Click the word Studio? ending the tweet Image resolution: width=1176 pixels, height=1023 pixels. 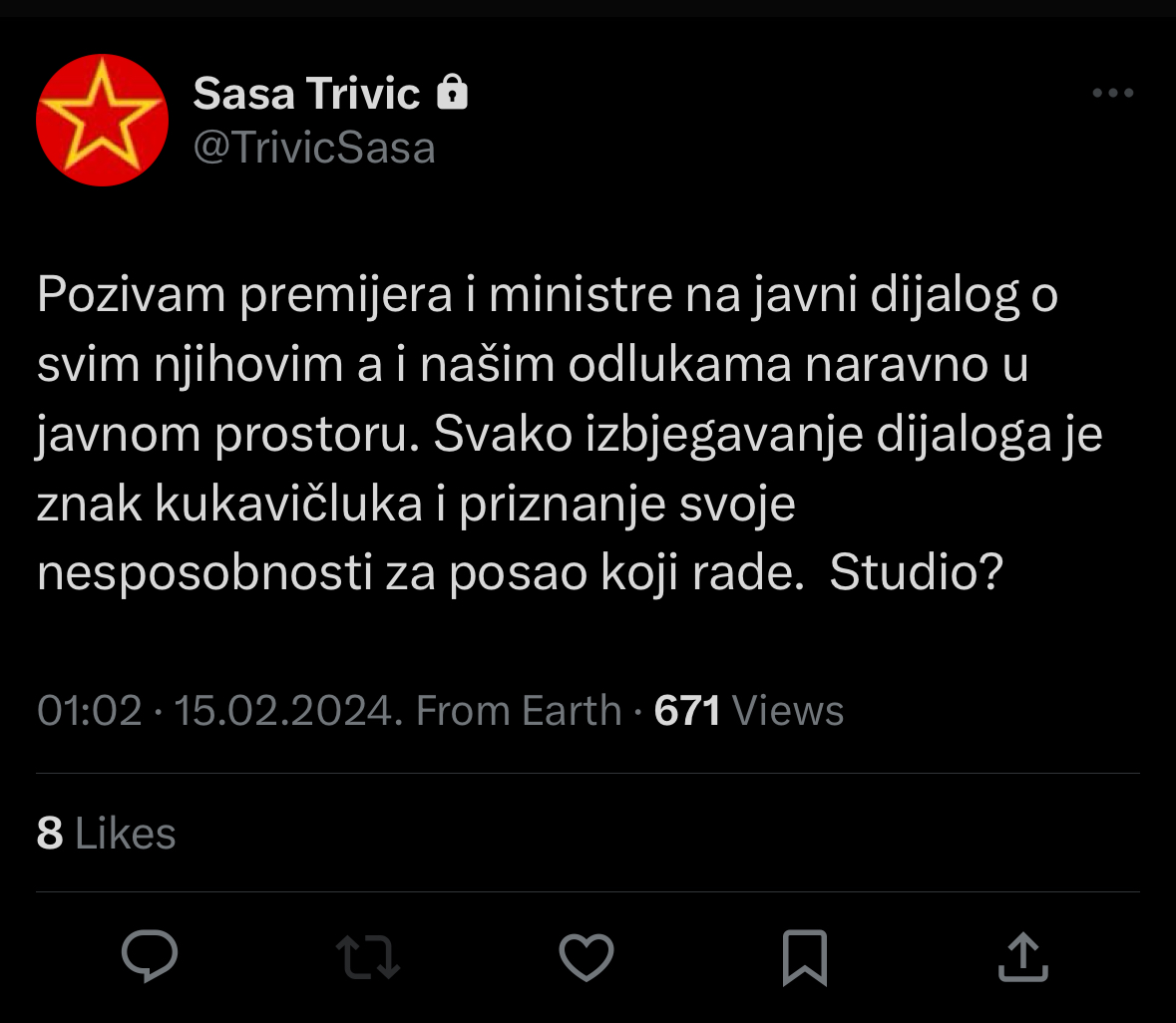tap(916, 573)
